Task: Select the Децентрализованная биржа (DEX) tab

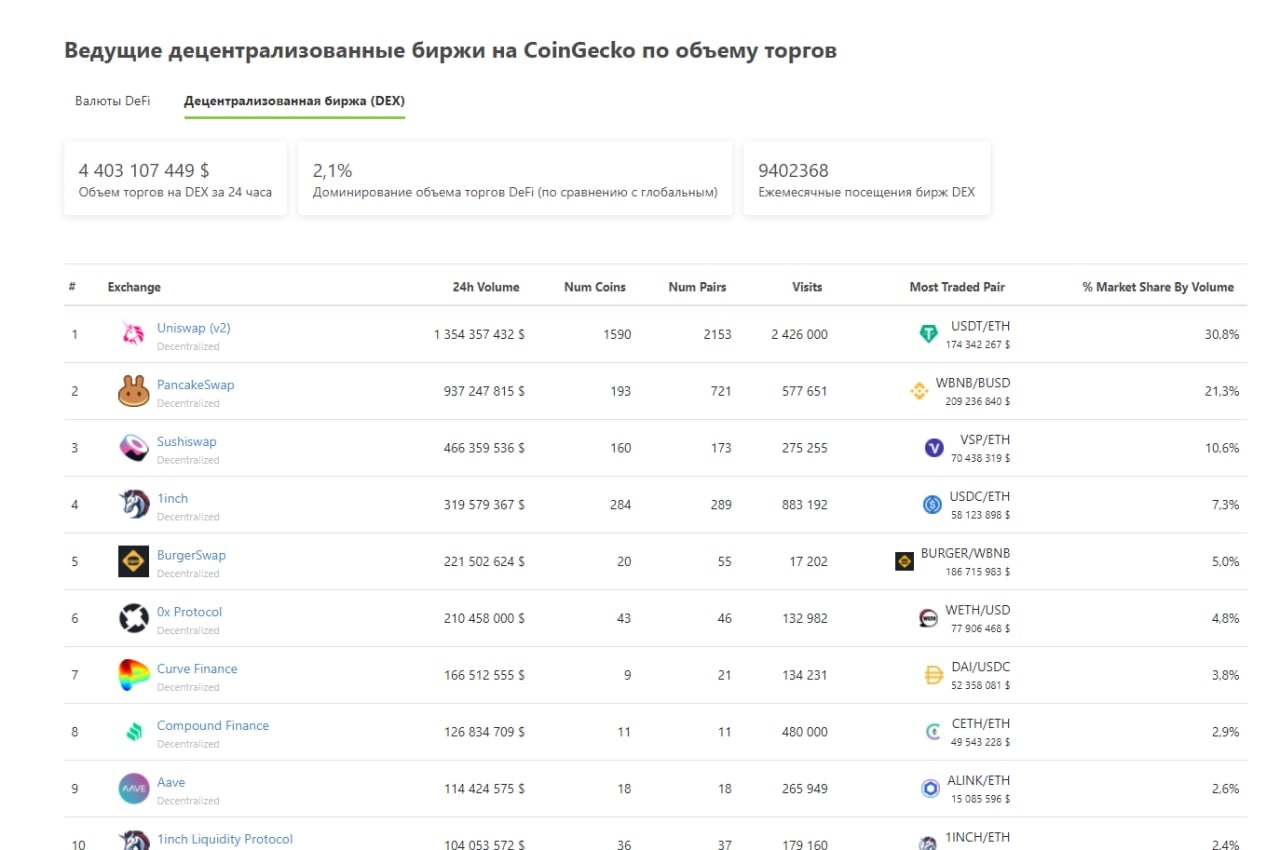Action: click(294, 101)
